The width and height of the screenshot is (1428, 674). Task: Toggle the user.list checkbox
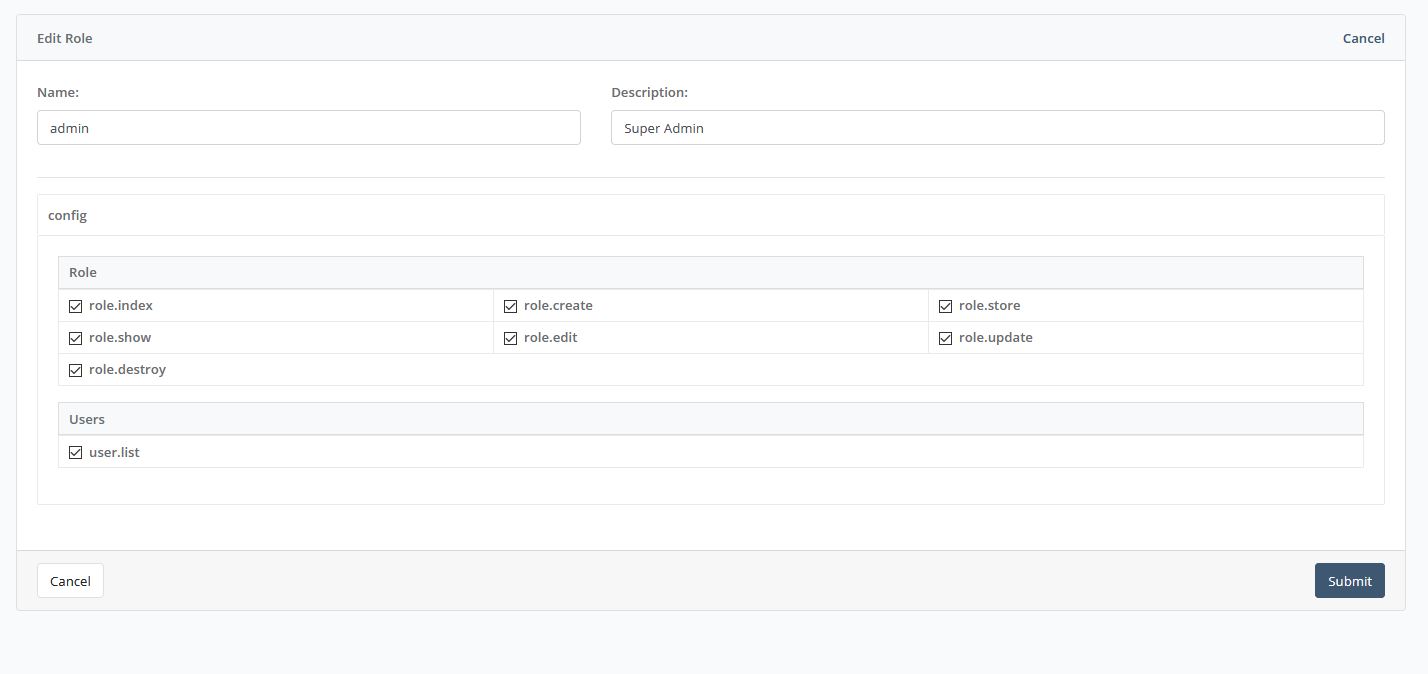75,453
